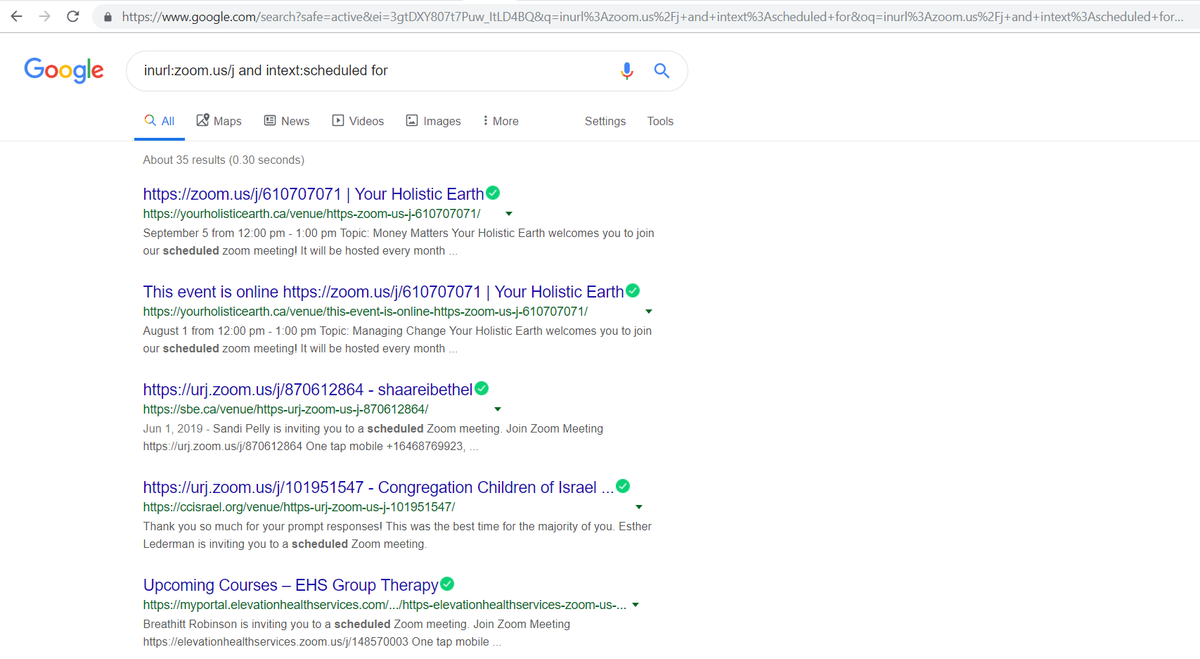This screenshot has height=659, width=1200.
Task: Open the search Tools option
Action: coord(660,121)
